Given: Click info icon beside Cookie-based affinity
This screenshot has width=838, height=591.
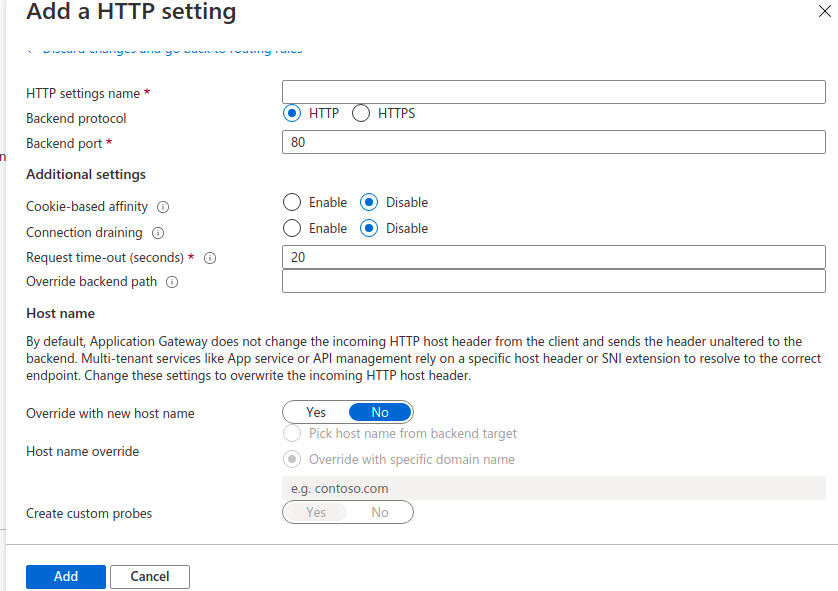Looking at the screenshot, I should tap(163, 207).
